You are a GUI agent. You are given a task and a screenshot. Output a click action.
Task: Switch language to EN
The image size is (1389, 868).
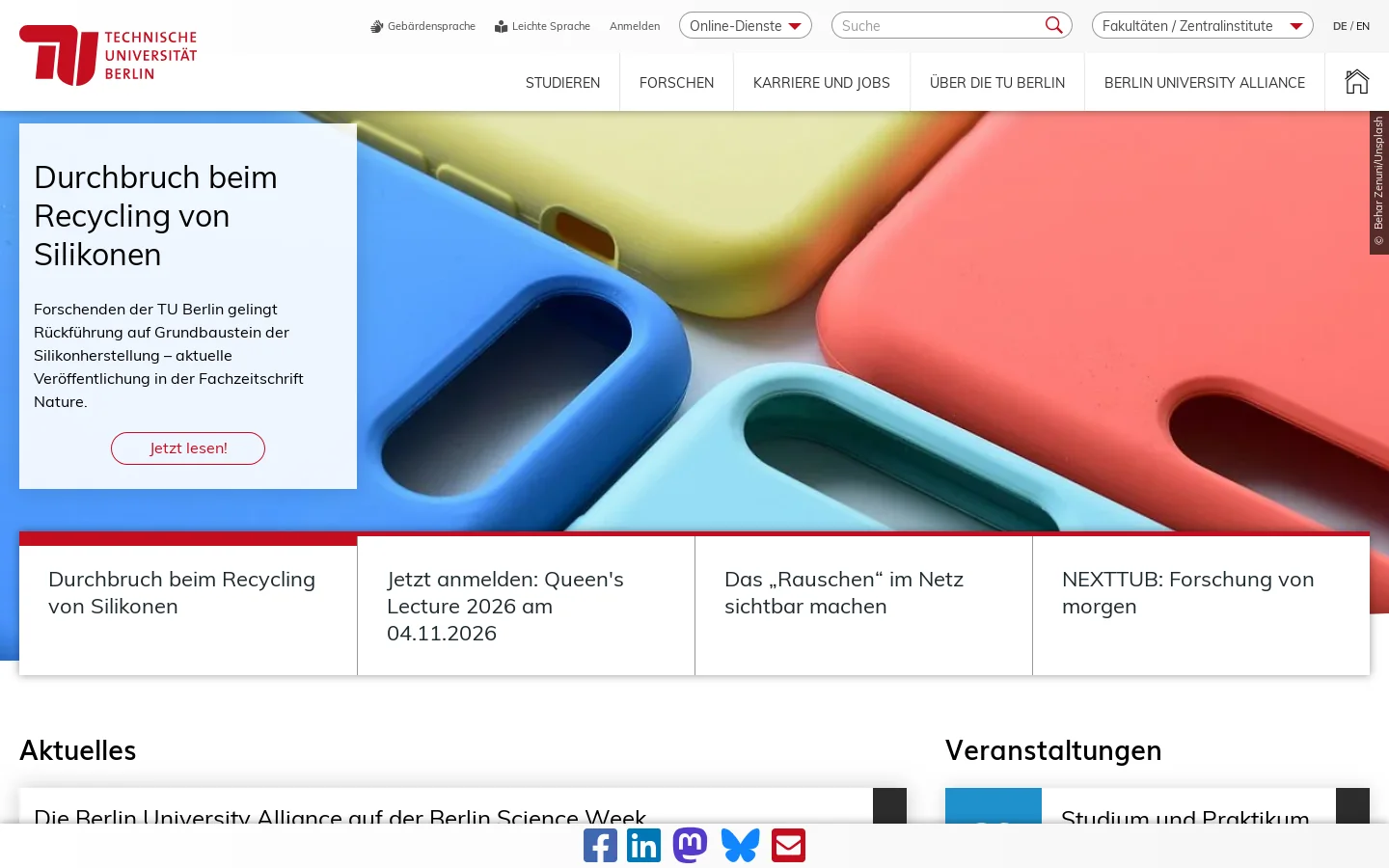[x=1363, y=26]
